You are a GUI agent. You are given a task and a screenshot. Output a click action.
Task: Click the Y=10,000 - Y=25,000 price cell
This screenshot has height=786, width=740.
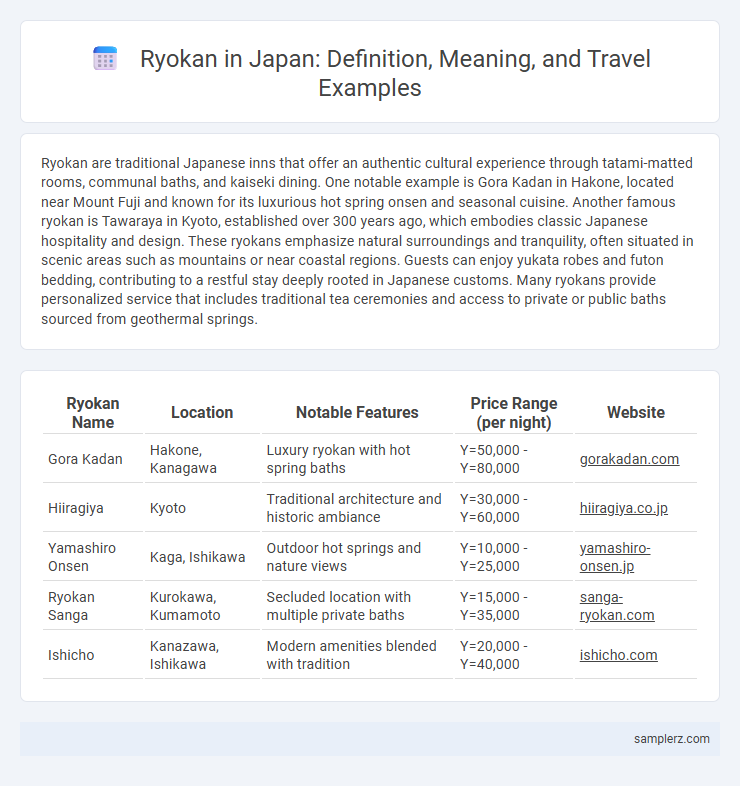click(513, 557)
